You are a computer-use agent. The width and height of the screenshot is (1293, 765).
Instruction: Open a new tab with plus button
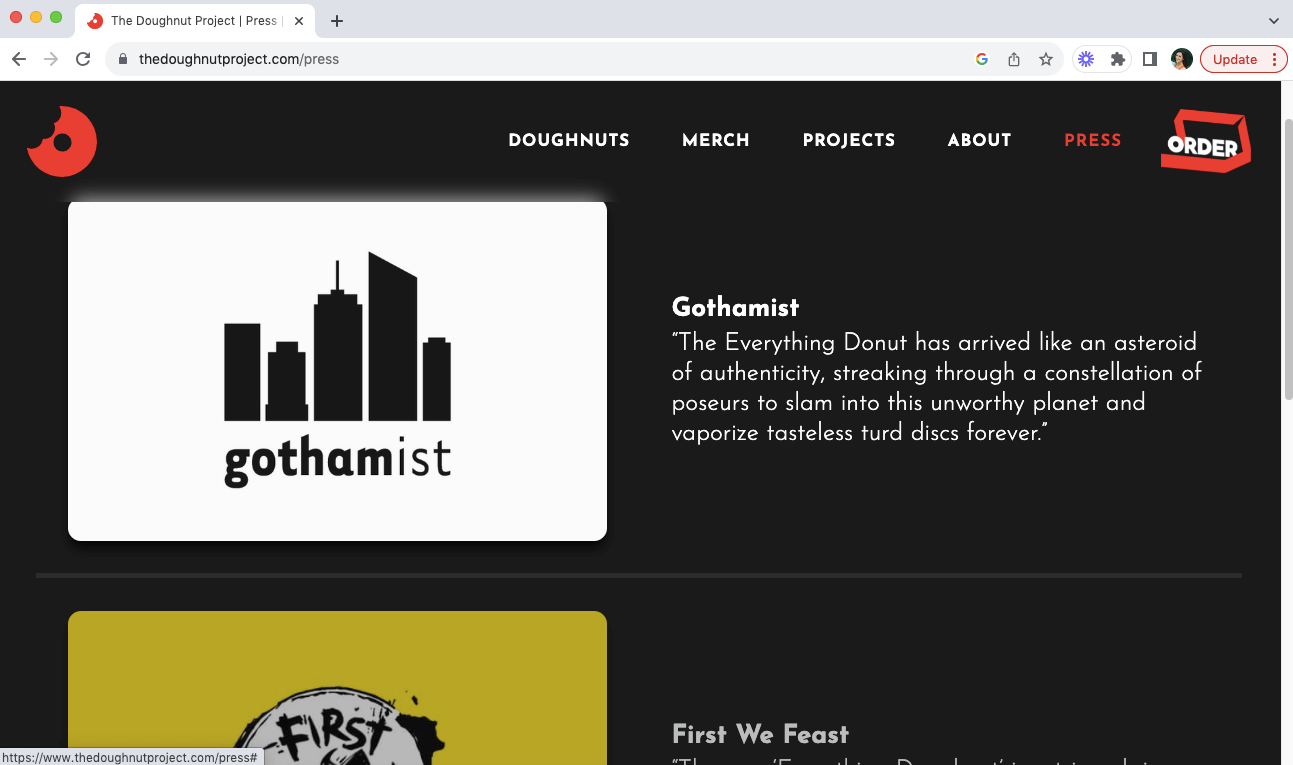point(337,20)
